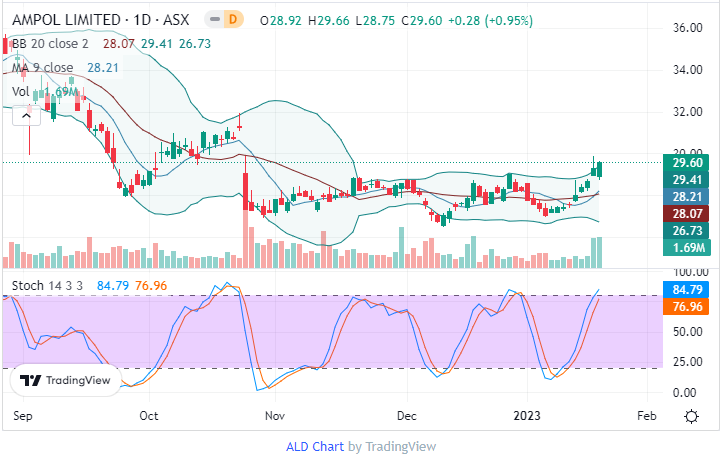
Task: Open chart settings gear icon
Action: pos(691,415)
